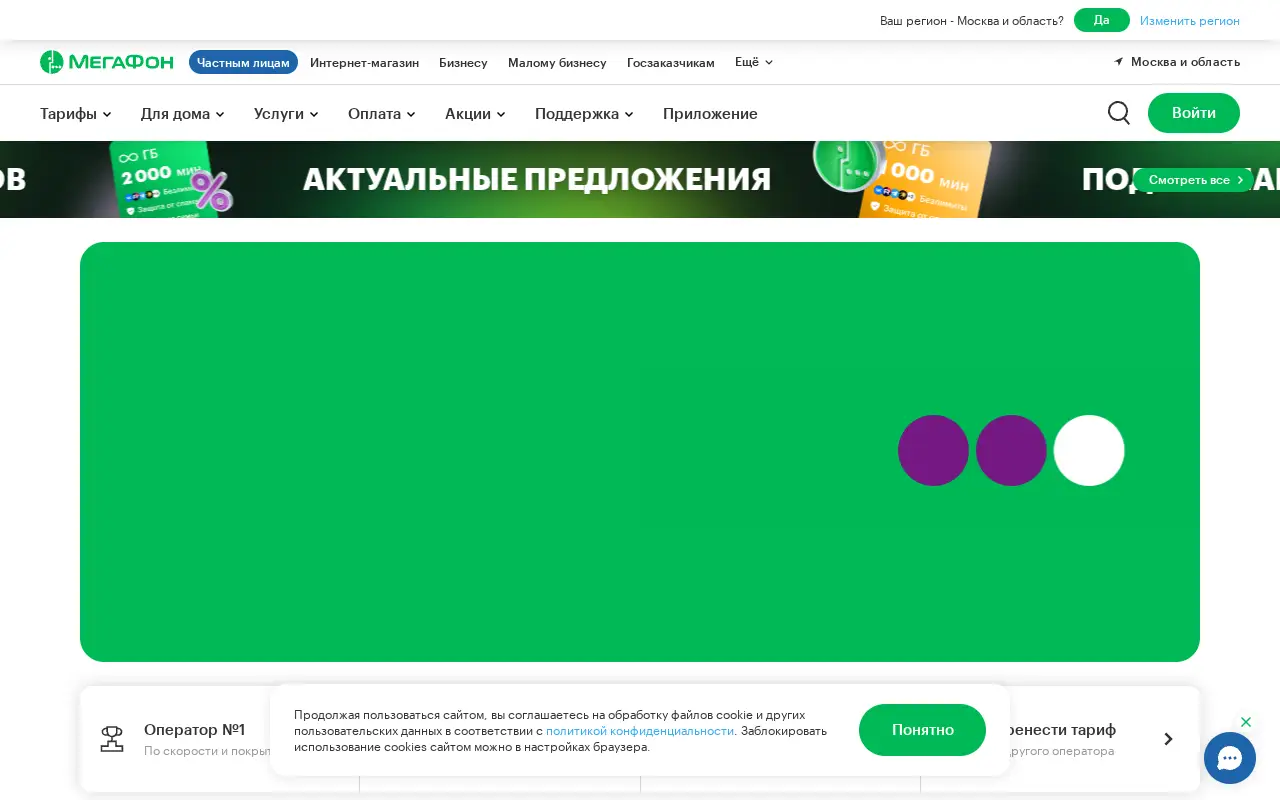Click the trophy icon beside Оператор №1
This screenshot has width=1280, height=800.
point(112,739)
